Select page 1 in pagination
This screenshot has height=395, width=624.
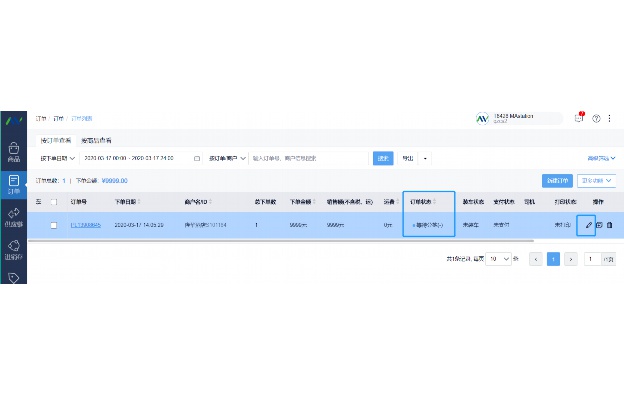coord(553,259)
